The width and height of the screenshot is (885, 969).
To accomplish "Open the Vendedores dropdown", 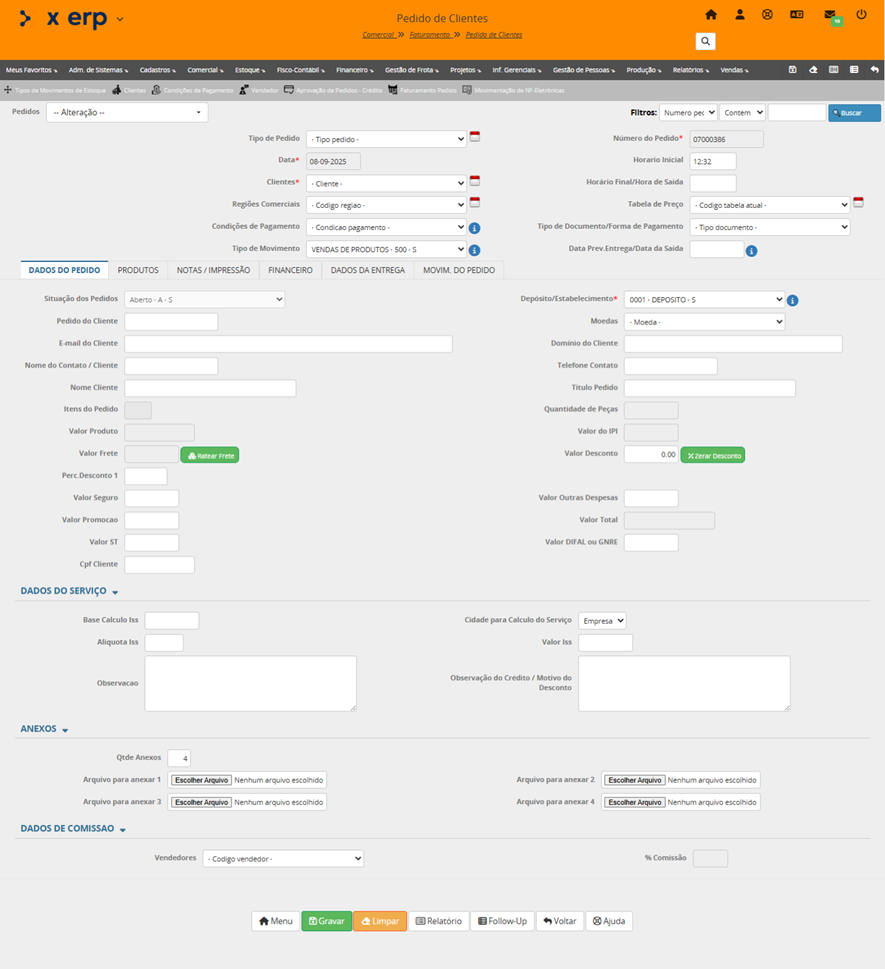I will (x=283, y=859).
